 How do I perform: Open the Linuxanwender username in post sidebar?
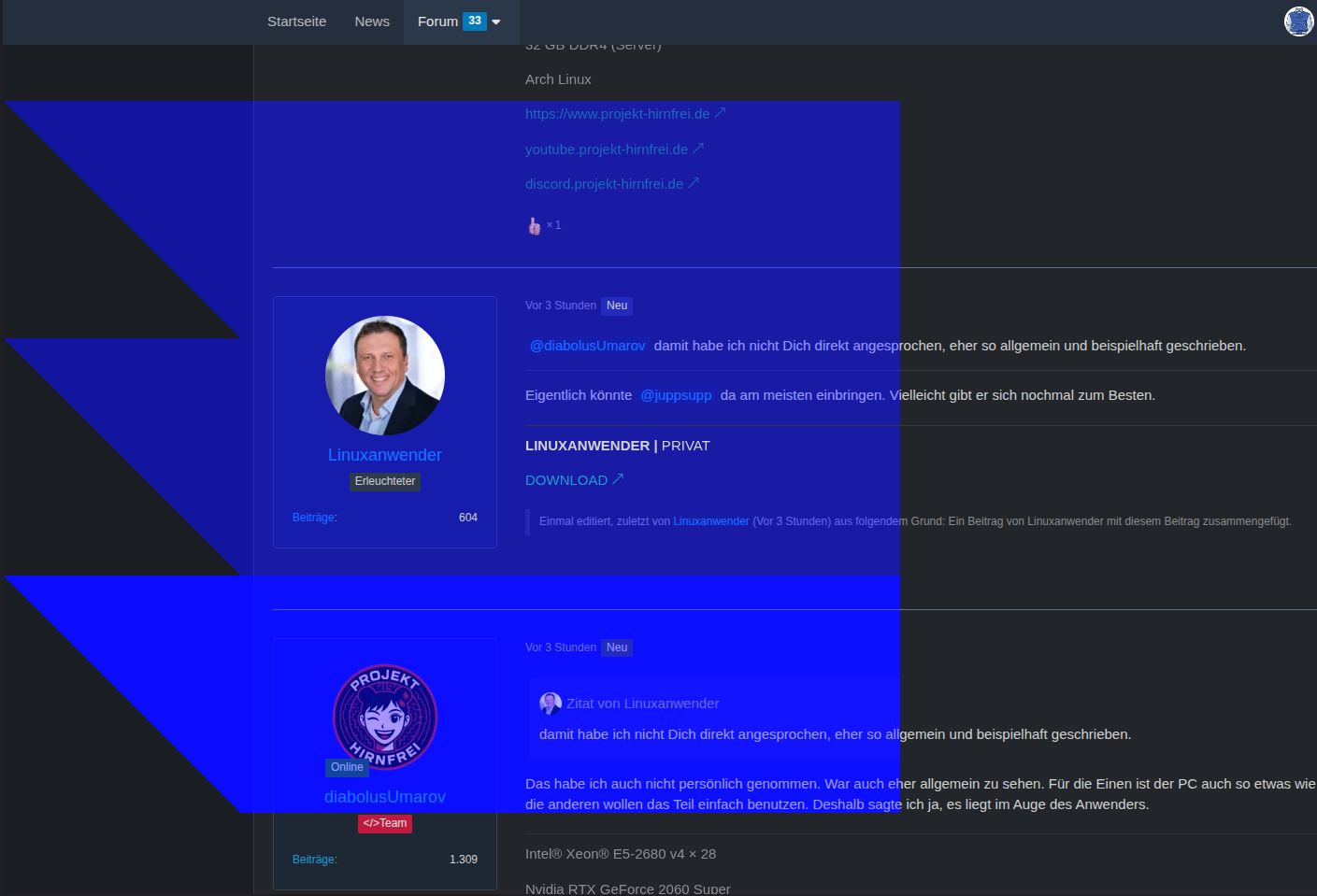click(x=385, y=455)
